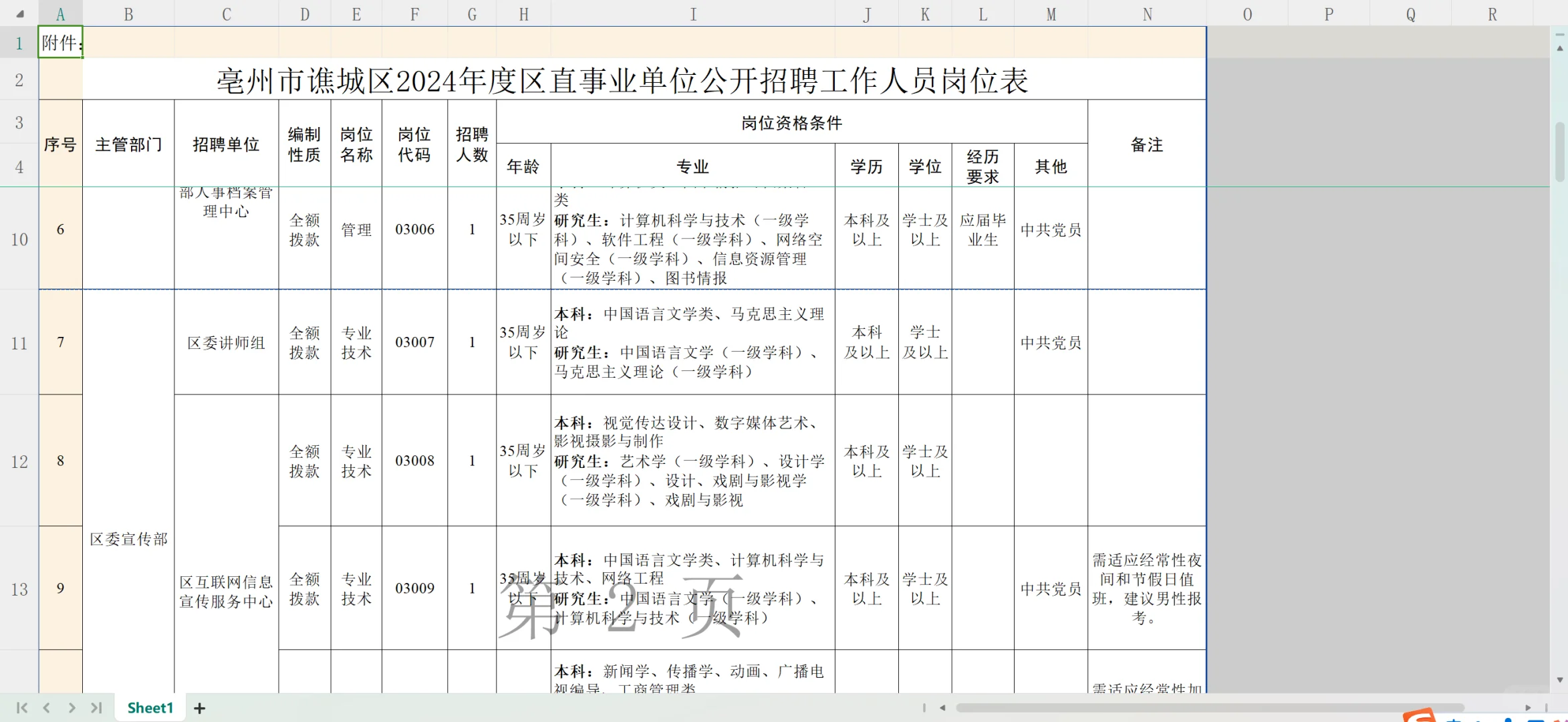Select all cells with the corner button

click(x=18, y=13)
